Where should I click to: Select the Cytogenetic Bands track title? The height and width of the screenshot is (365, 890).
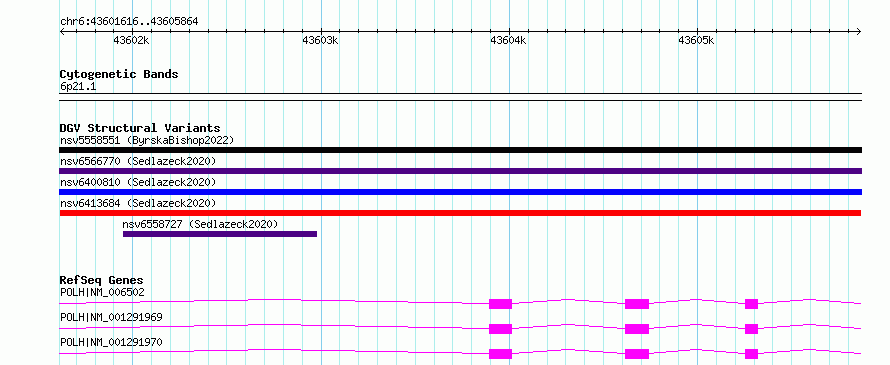[x=119, y=74]
